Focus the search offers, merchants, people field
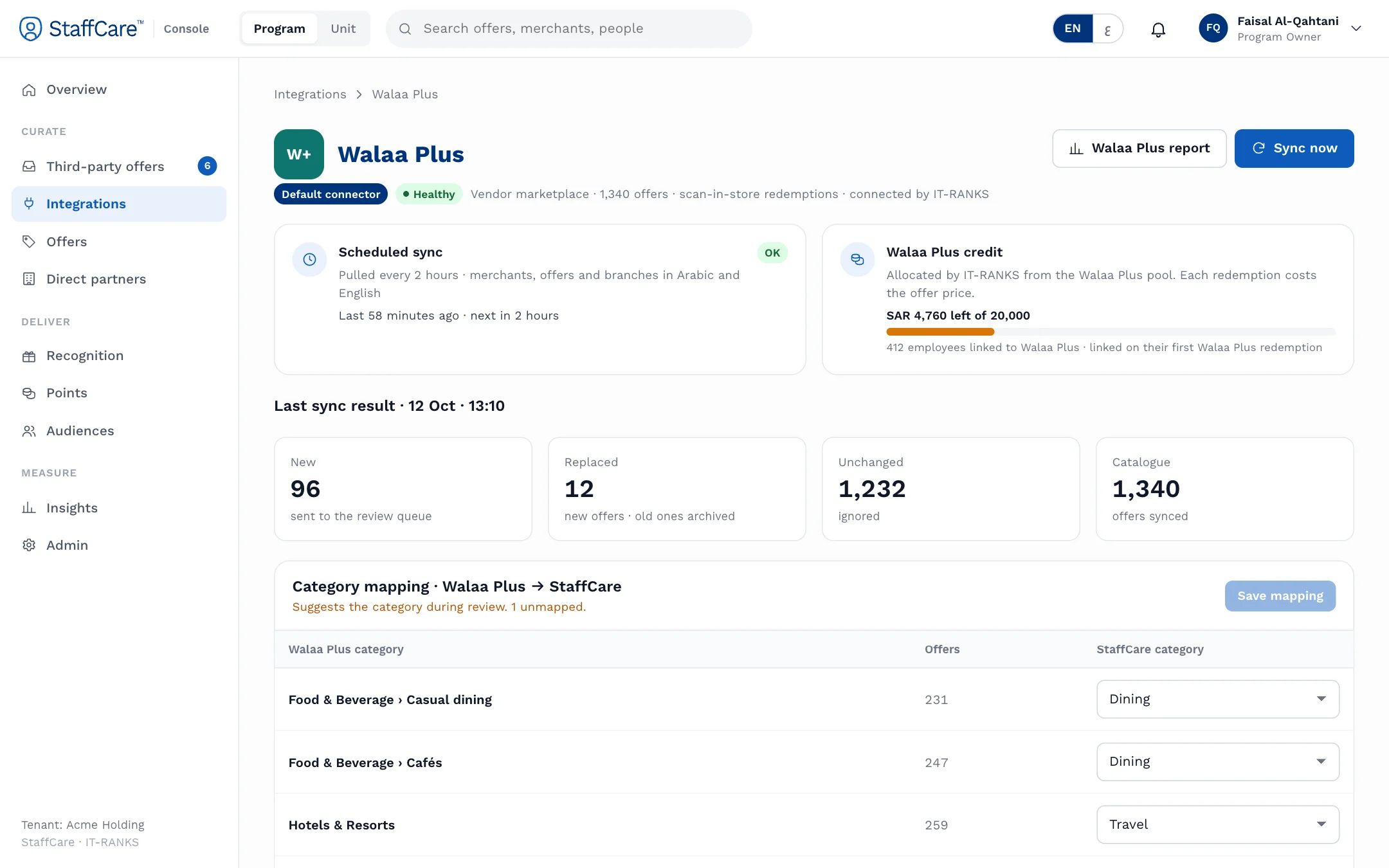Screen dimensions: 1389x868 (x=569, y=29)
